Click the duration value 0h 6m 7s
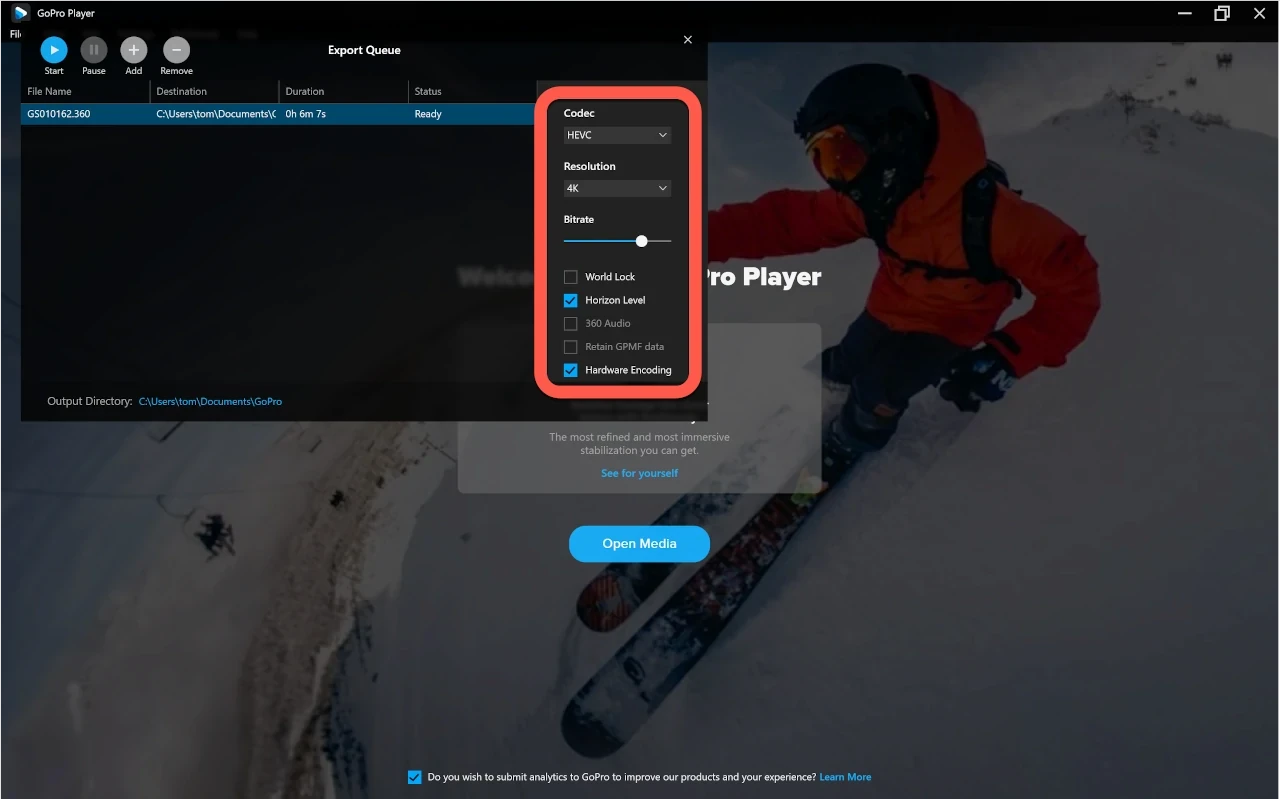1280x799 pixels. (305, 114)
